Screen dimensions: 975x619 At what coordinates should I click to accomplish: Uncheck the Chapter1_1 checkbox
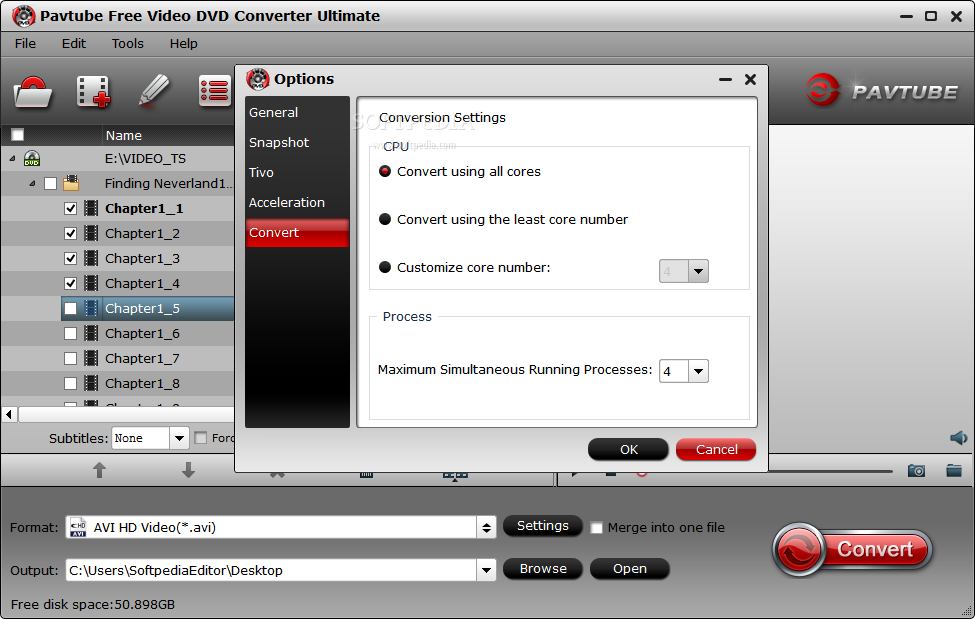[70, 208]
